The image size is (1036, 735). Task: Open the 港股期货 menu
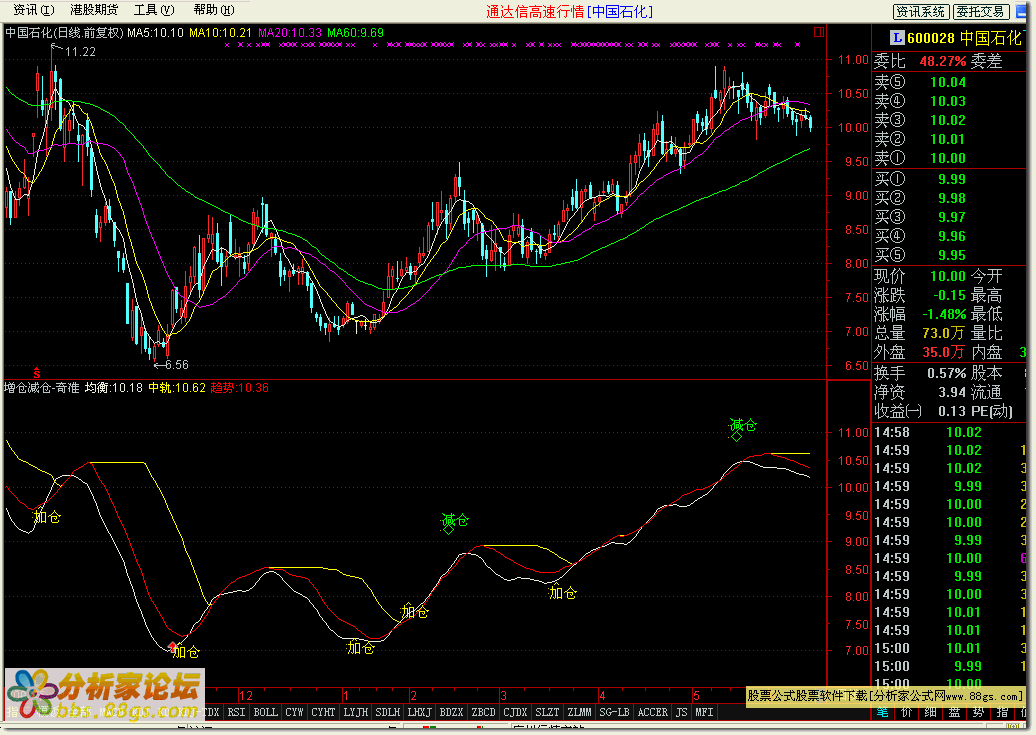[94, 10]
